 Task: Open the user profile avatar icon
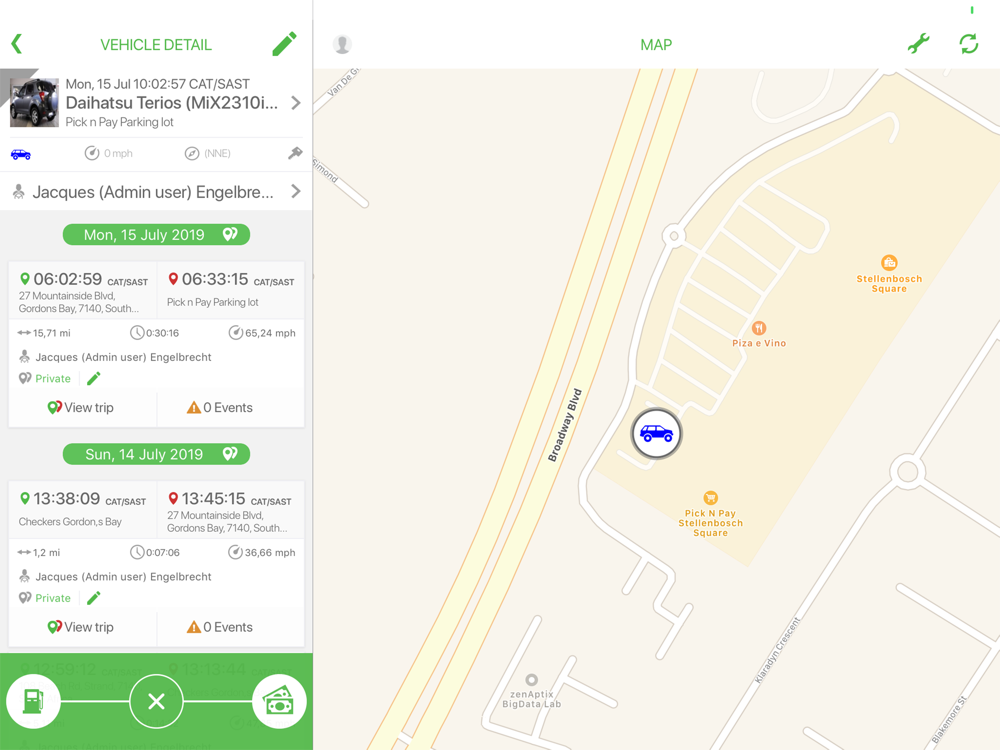pos(342,44)
